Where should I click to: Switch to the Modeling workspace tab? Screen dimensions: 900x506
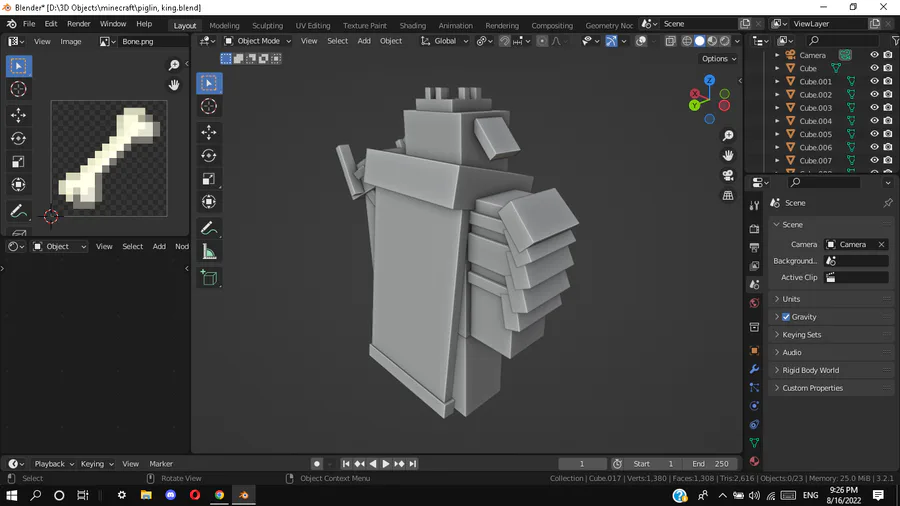click(x=224, y=25)
